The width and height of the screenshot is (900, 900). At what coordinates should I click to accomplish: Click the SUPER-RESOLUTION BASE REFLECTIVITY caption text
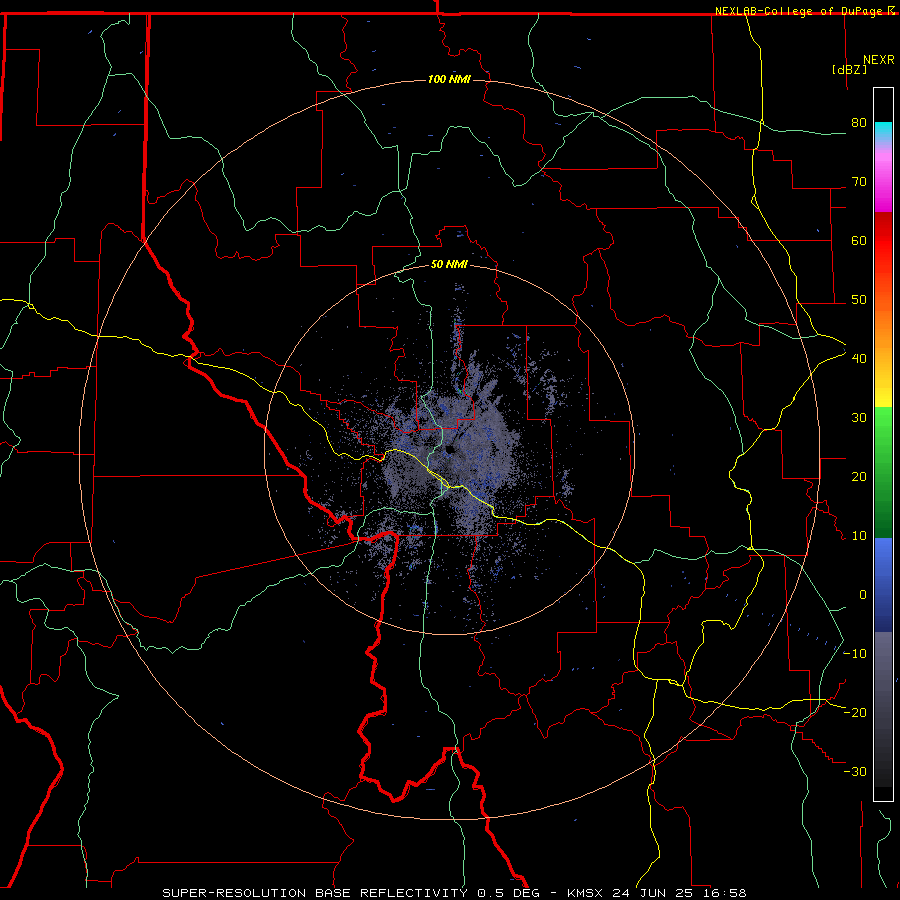click(x=315, y=893)
